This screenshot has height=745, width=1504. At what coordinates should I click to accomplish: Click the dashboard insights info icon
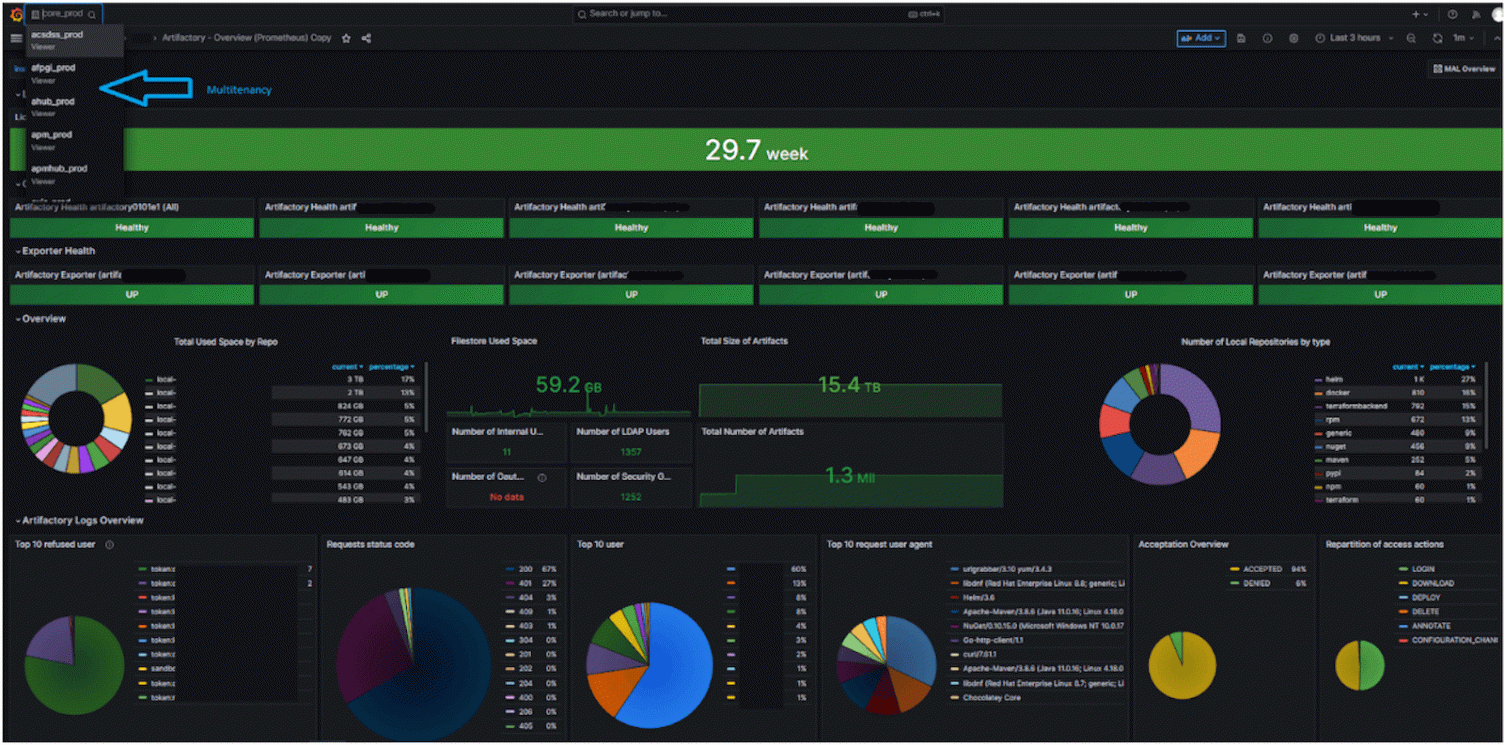tap(1267, 38)
